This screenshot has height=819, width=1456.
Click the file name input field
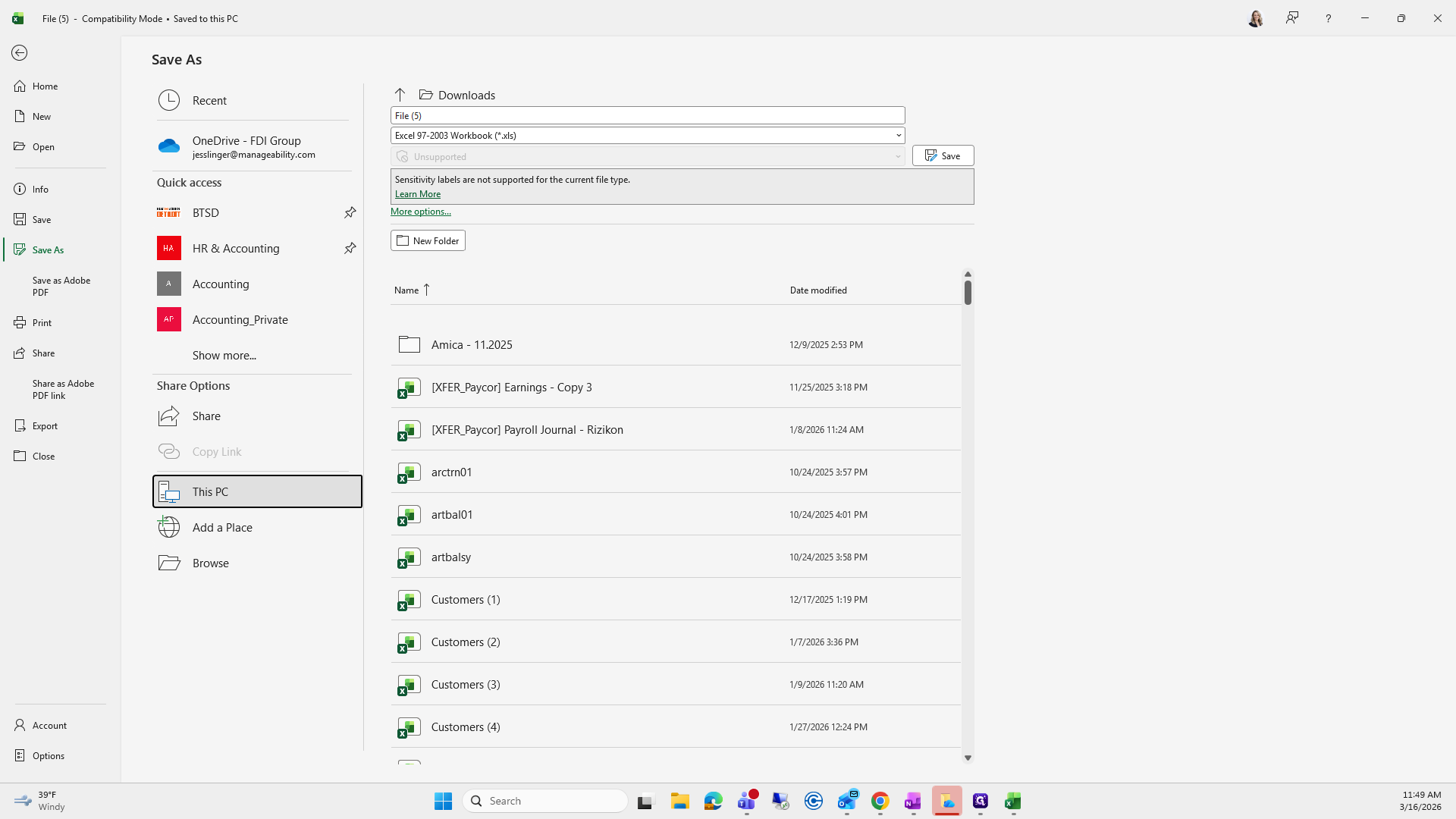pyautogui.click(x=647, y=115)
